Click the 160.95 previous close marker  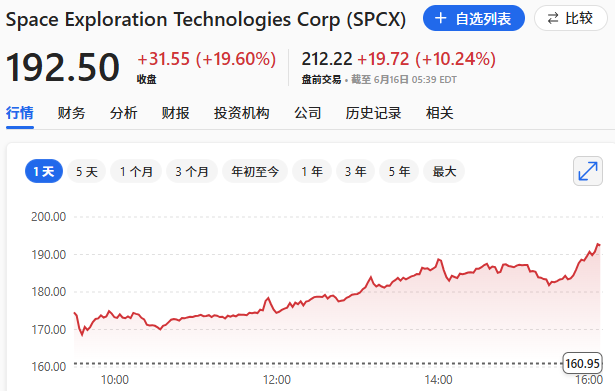click(582, 363)
